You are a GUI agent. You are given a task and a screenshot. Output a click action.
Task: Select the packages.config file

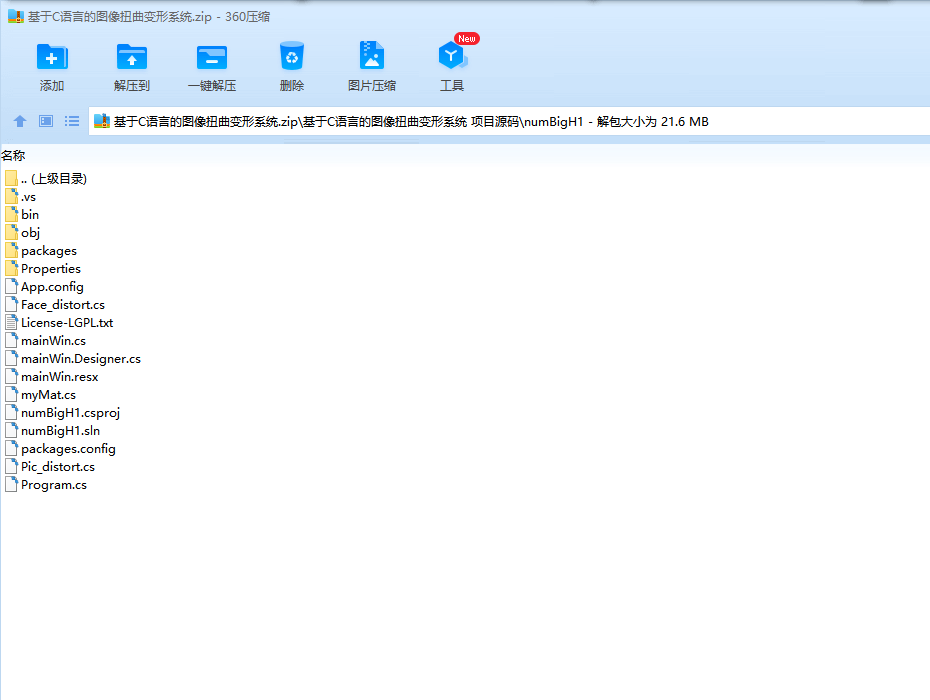(x=60, y=448)
